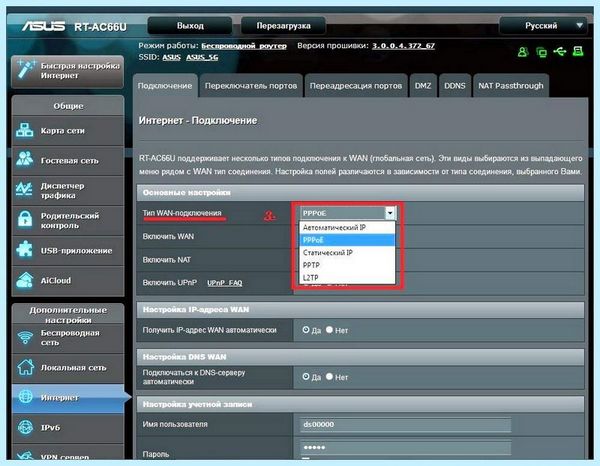Viewport: 600px width, 466px height.
Task: Choose PPTP from the dropdown list
Action: tap(347, 265)
